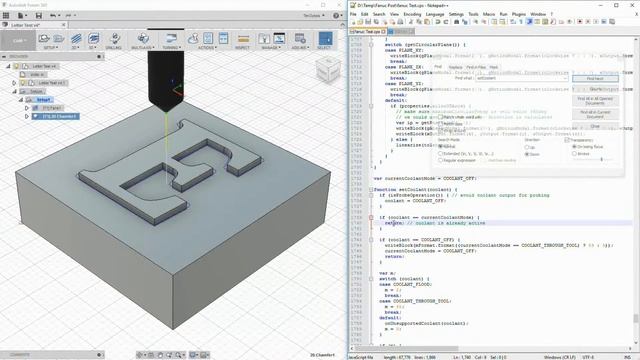Click the Close button in Find dialog
Screen dimensions: 640x360
(x=595, y=126)
